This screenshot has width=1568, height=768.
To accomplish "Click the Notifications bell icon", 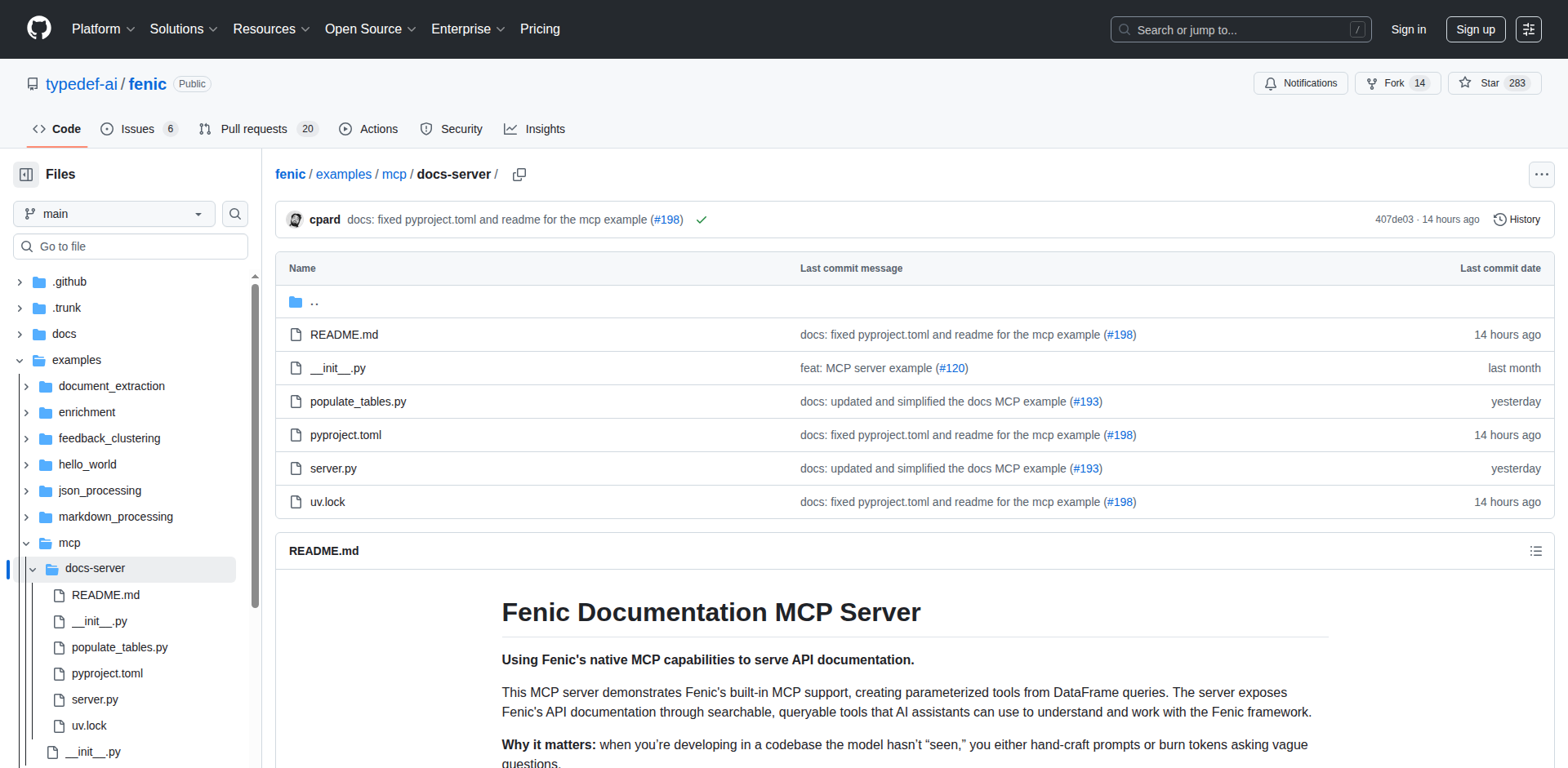I will (x=1271, y=83).
